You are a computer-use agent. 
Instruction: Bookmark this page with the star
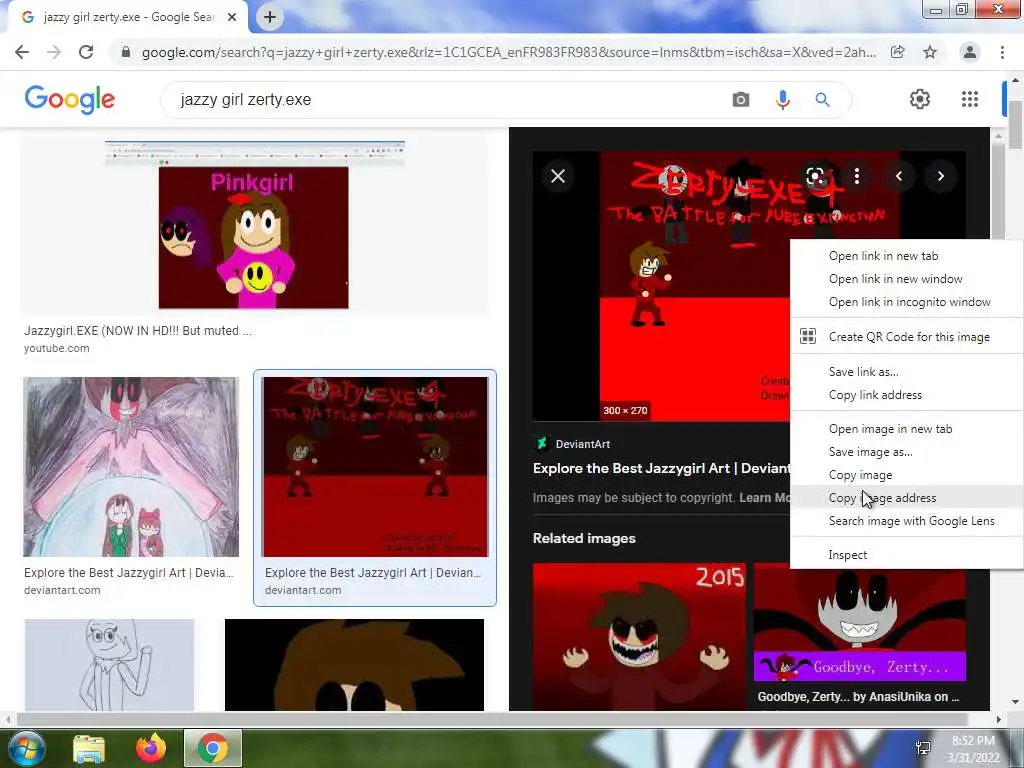point(930,52)
